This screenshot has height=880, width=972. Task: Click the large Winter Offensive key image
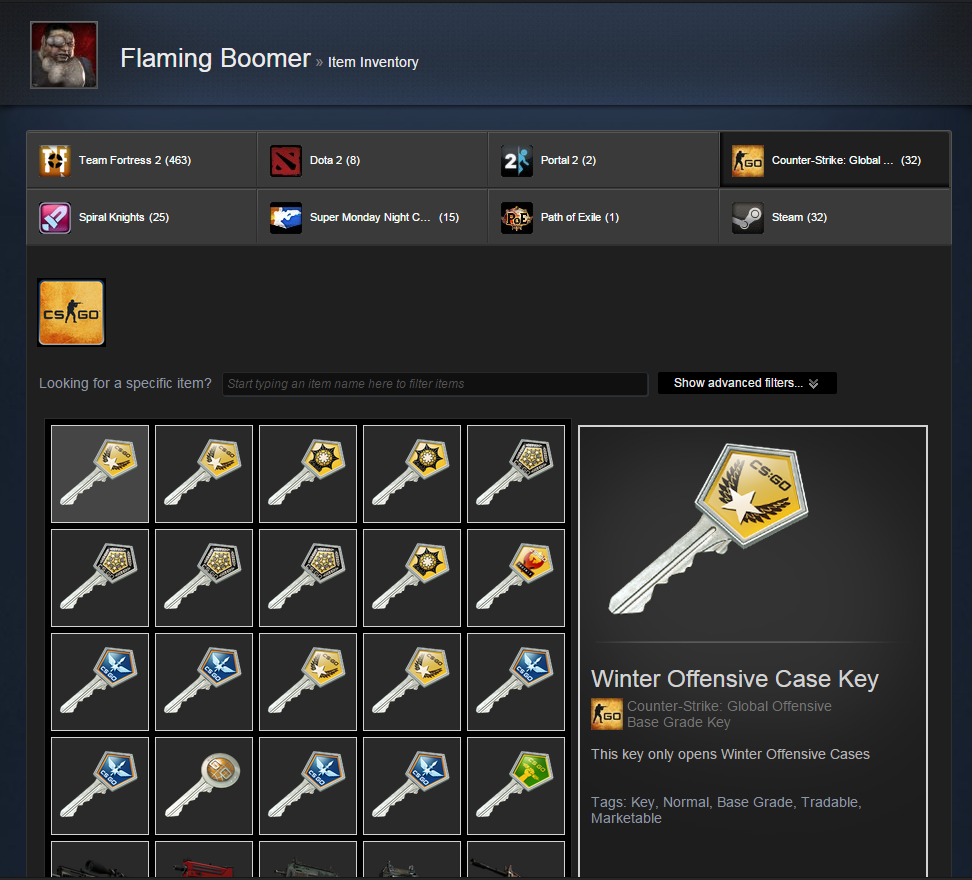click(x=709, y=529)
